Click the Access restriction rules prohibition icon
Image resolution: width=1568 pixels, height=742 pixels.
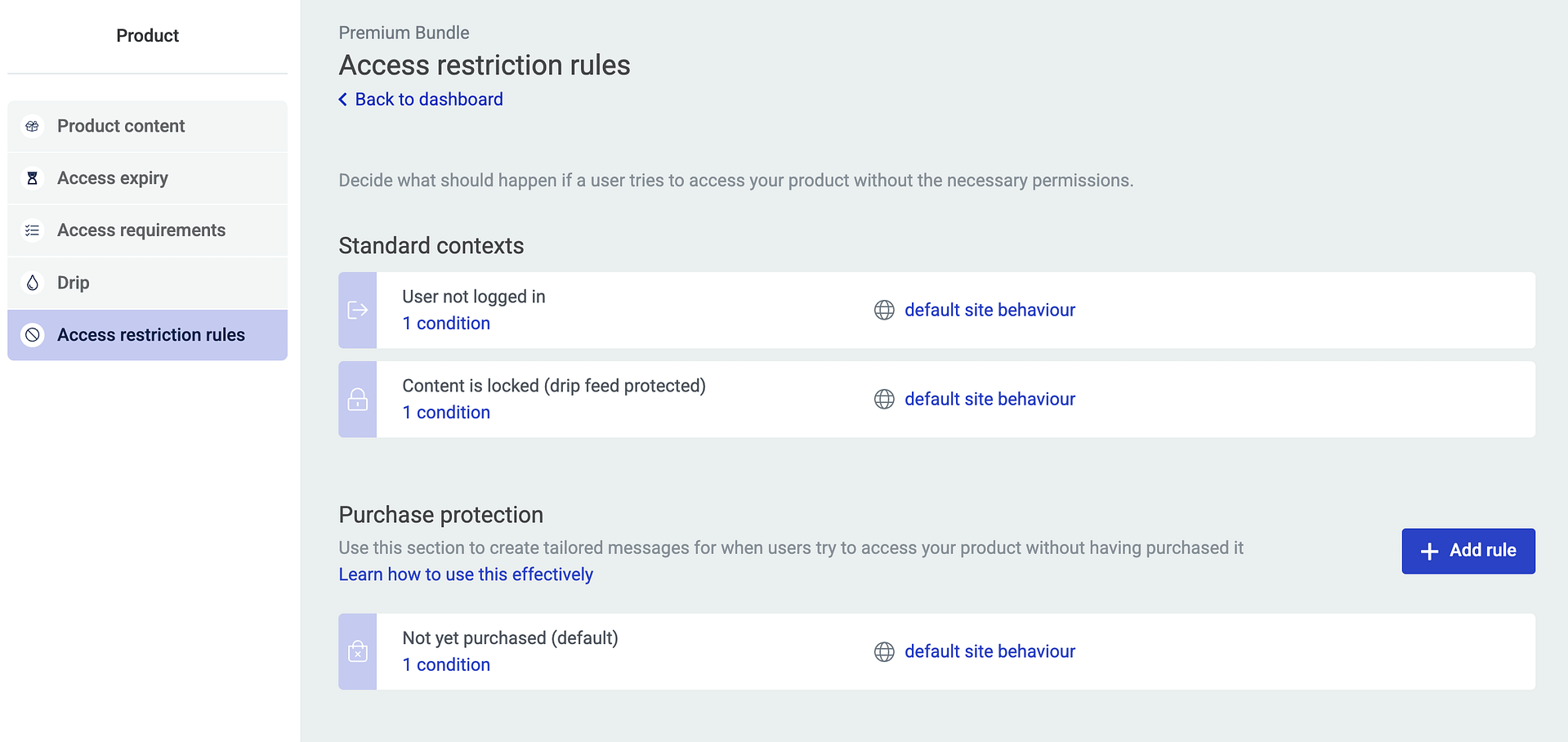click(x=32, y=334)
